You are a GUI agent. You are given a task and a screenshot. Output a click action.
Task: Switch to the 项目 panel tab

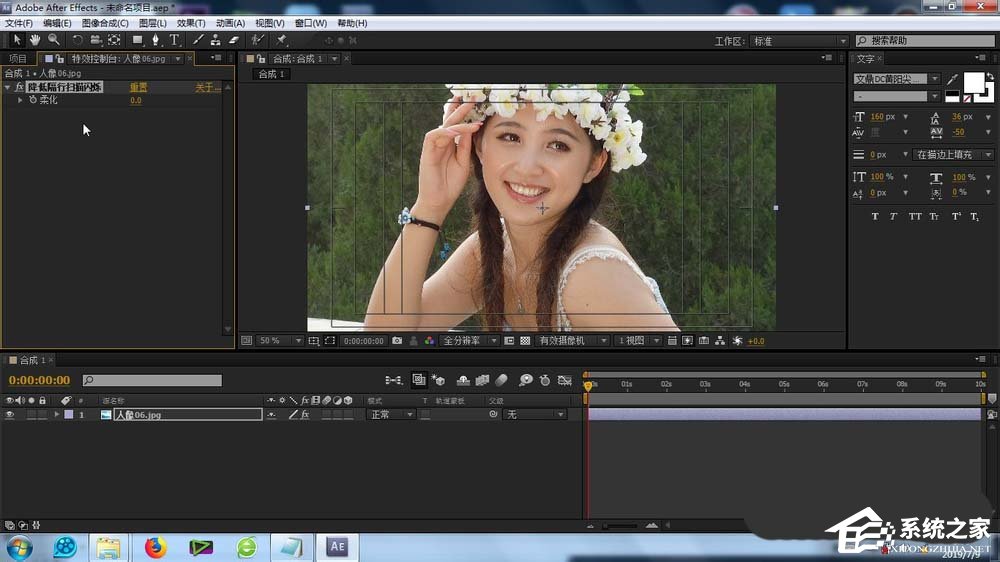click(18, 59)
